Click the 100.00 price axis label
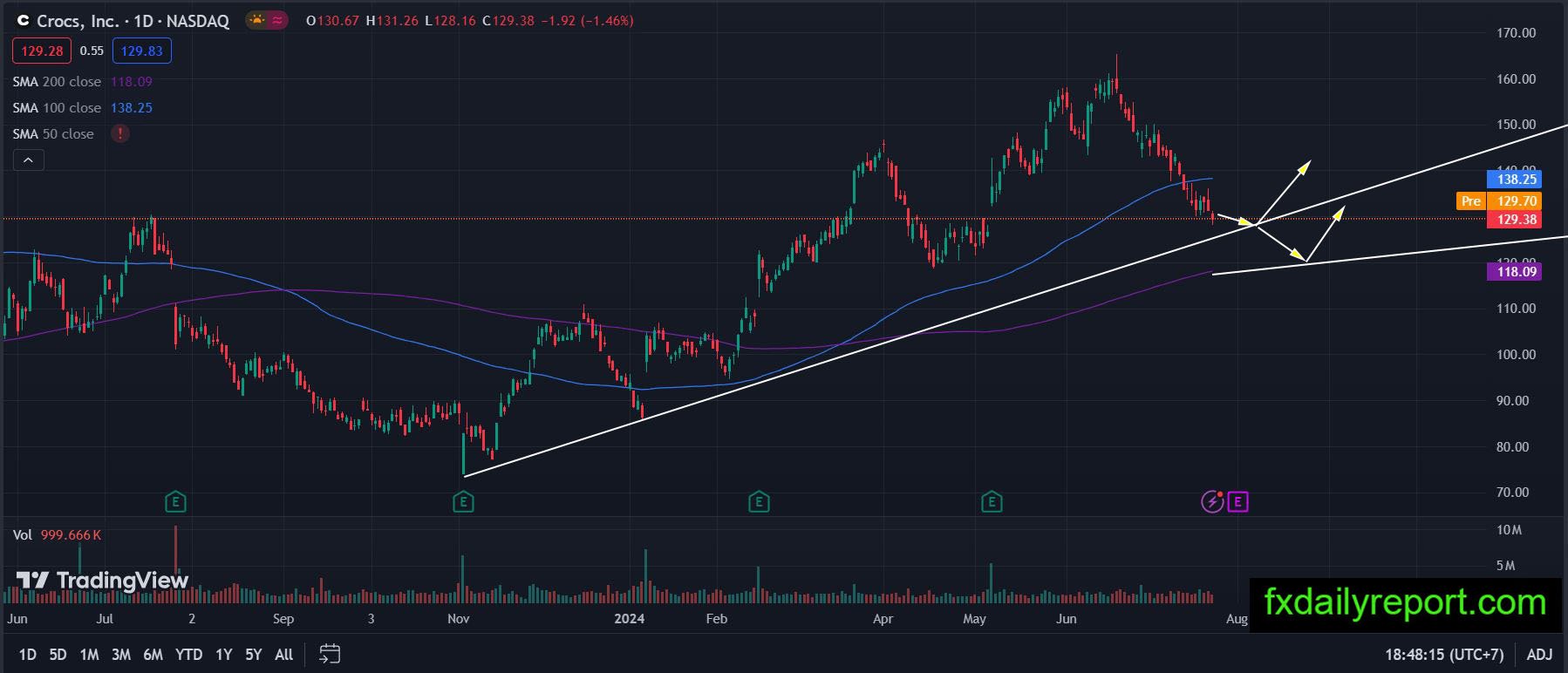The image size is (1568, 673). click(1516, 355)
